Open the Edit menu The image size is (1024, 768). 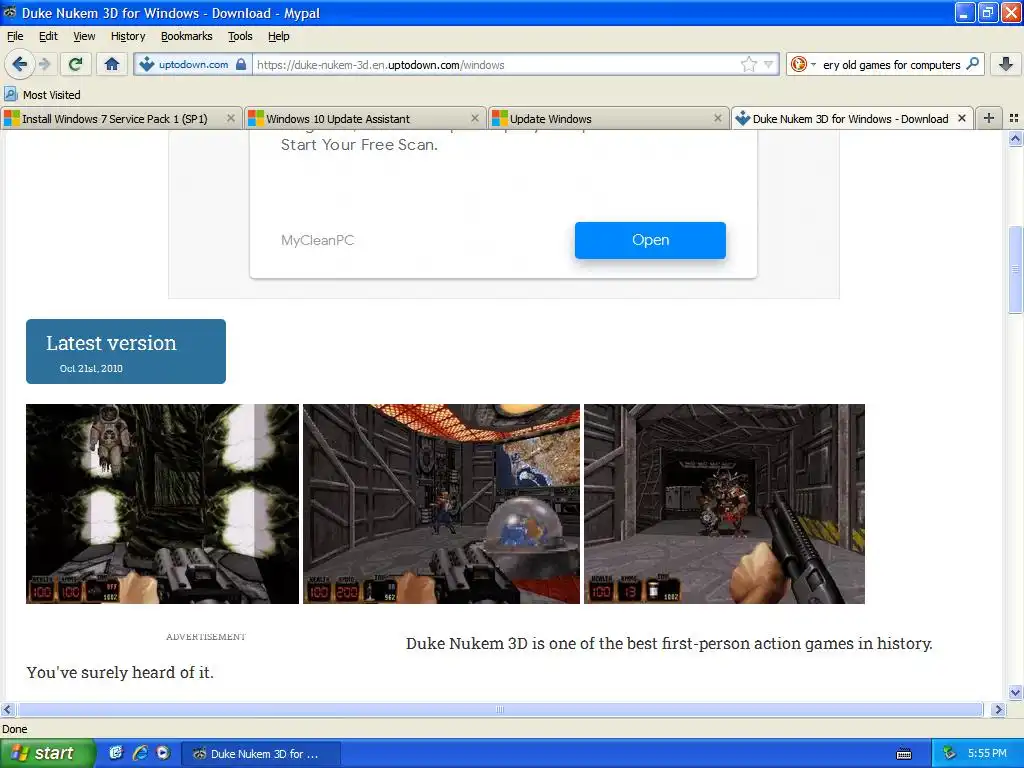coord(48,36)
